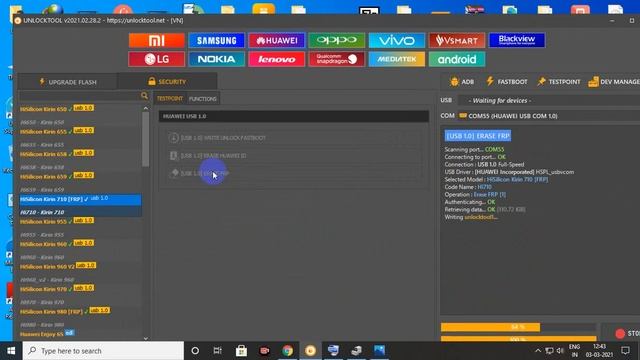640x360 pixels.
Task: Click the lock icon on Security tab
Action: pos(152,81)
